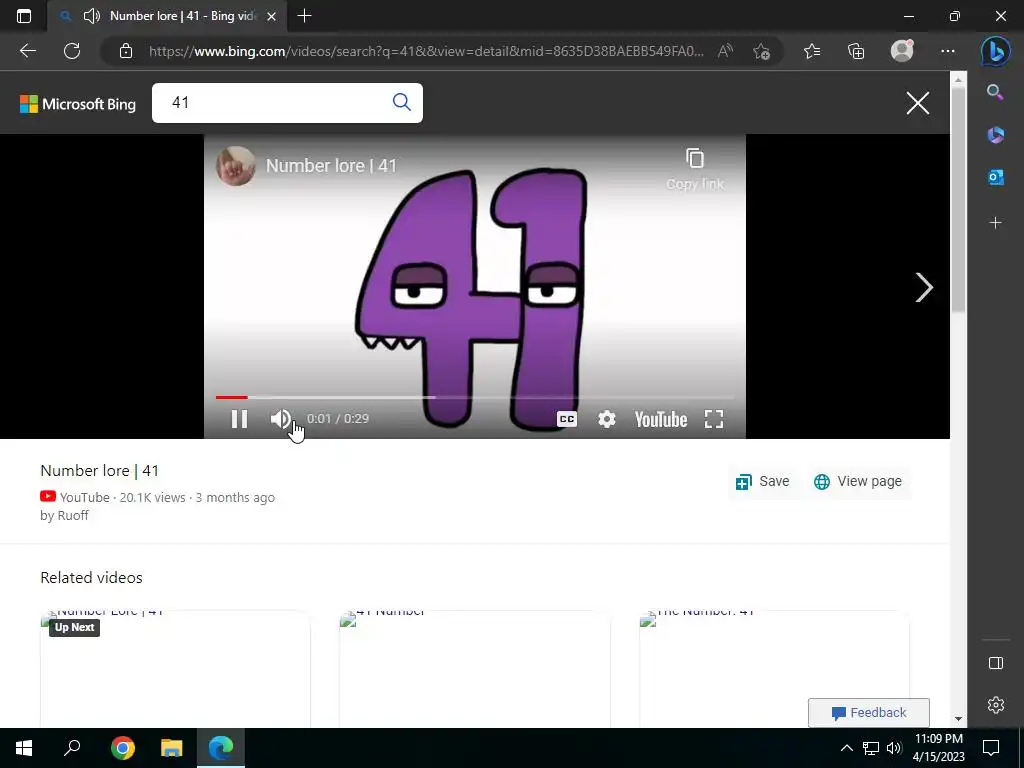Close the Number lore tab
1024x768 pixels.
(x=272, y=16)
